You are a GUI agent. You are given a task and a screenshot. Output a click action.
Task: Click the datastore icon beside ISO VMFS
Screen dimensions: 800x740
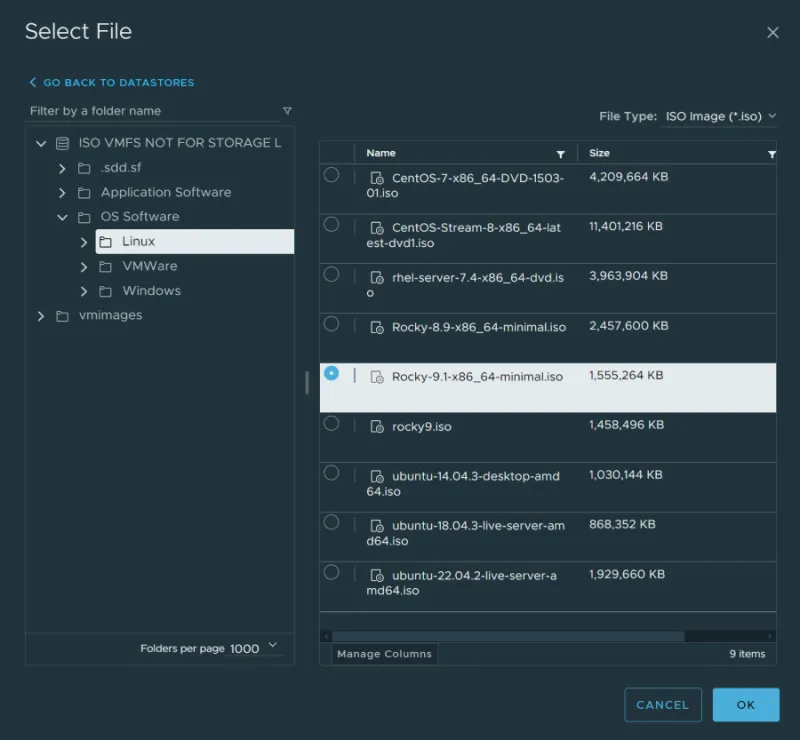[x=62, y=143]
